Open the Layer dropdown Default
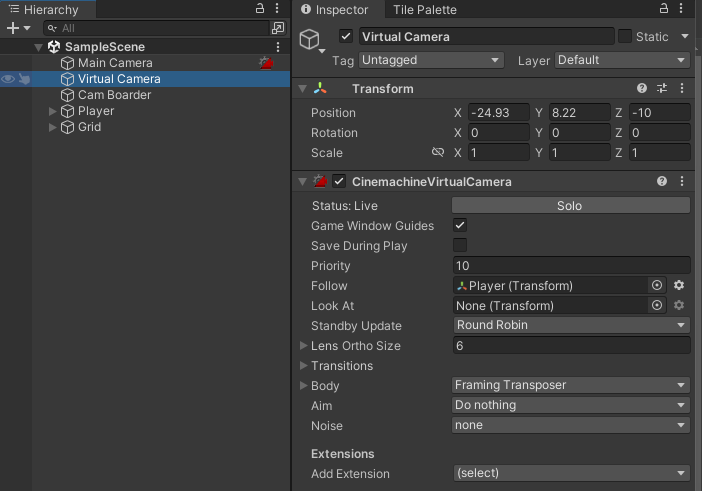The image size is (702, 491). tap(622, 60)
